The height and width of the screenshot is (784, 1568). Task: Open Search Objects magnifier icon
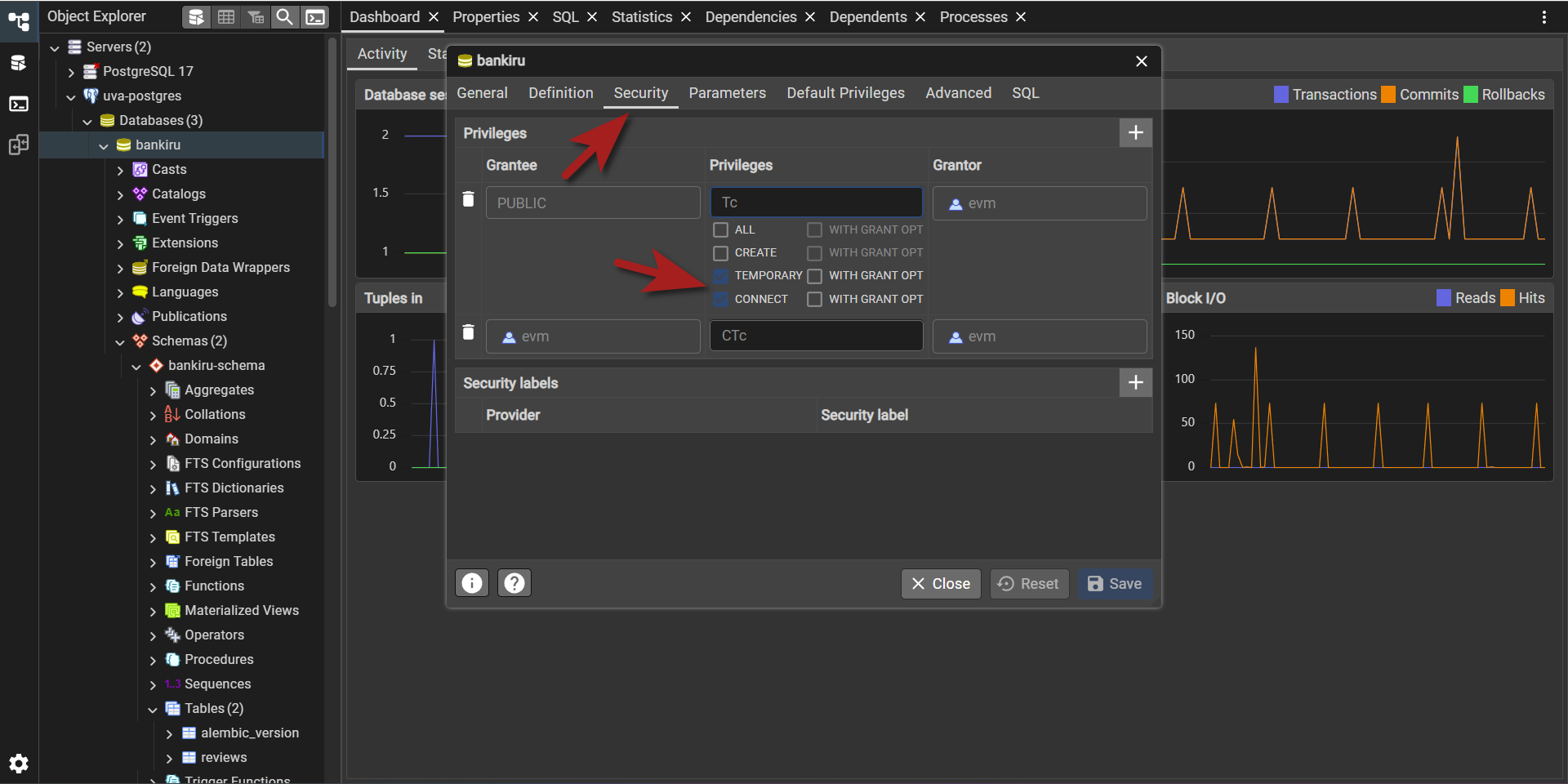[284, 16]
